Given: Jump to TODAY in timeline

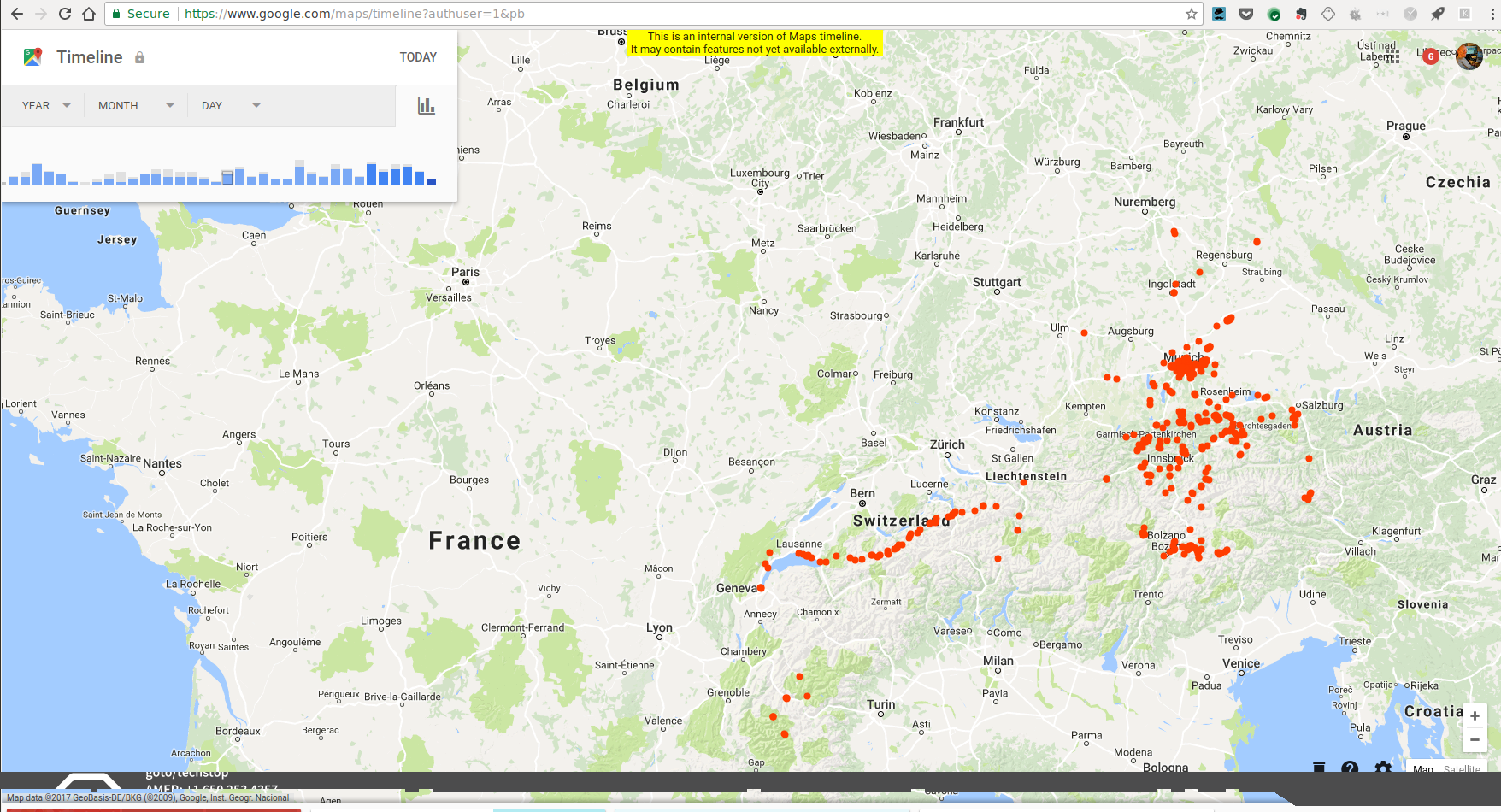Looking at the screenshot, I should (x=418, y=57).
